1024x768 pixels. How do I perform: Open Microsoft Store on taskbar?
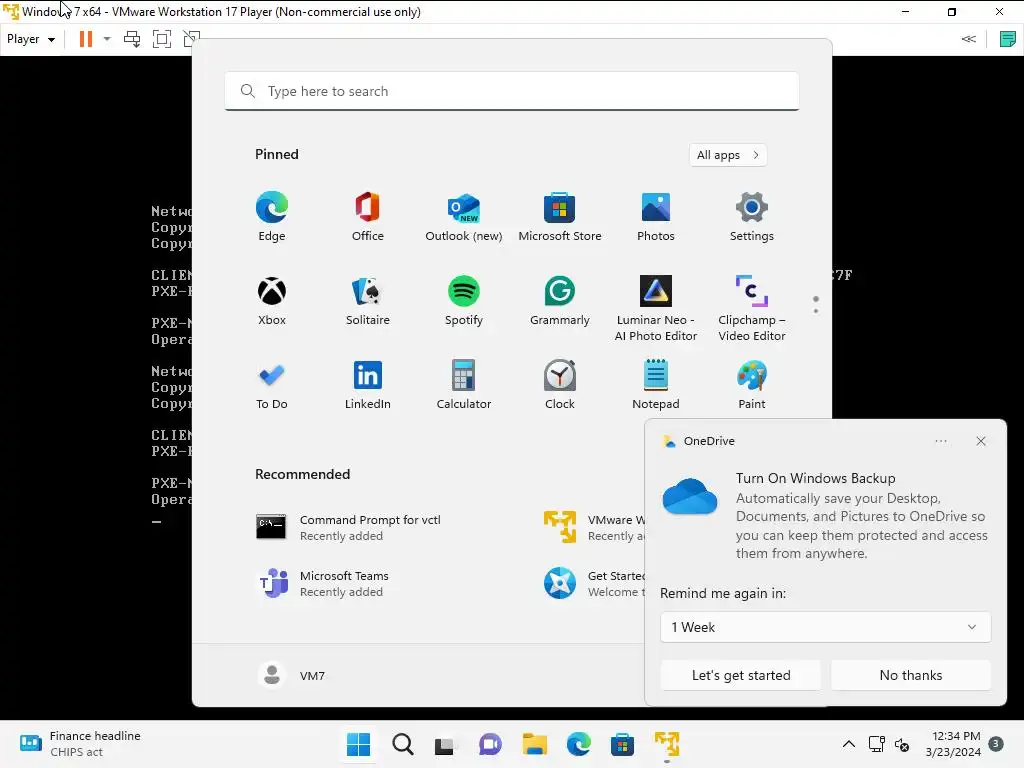622,744
